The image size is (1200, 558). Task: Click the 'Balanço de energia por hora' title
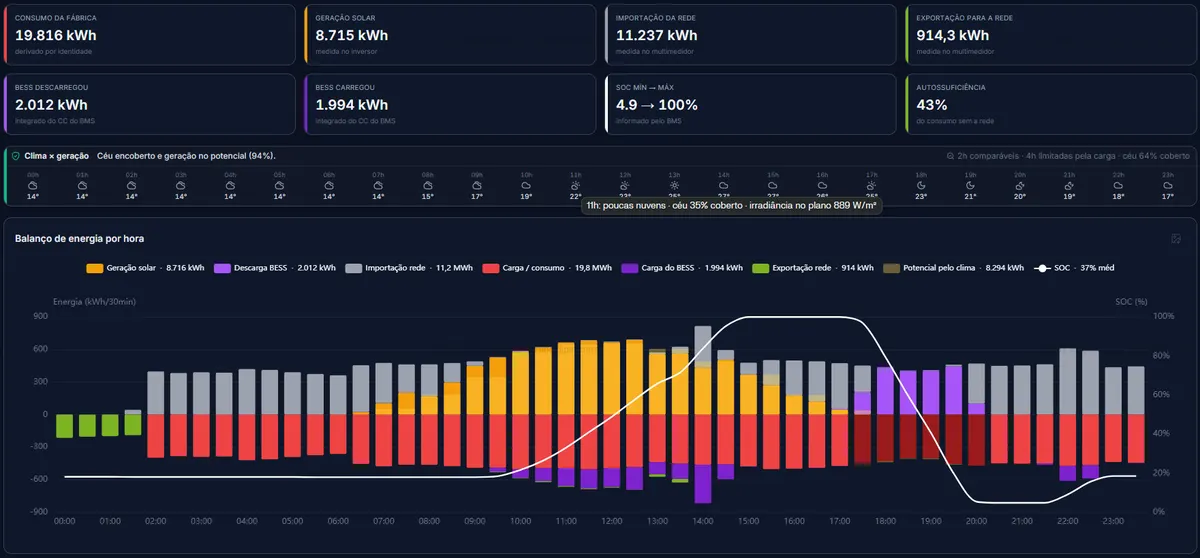78,238
